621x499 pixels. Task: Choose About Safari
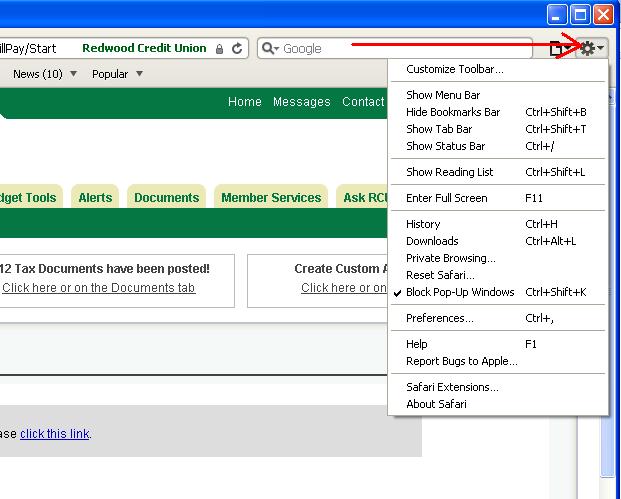[498, 404]
